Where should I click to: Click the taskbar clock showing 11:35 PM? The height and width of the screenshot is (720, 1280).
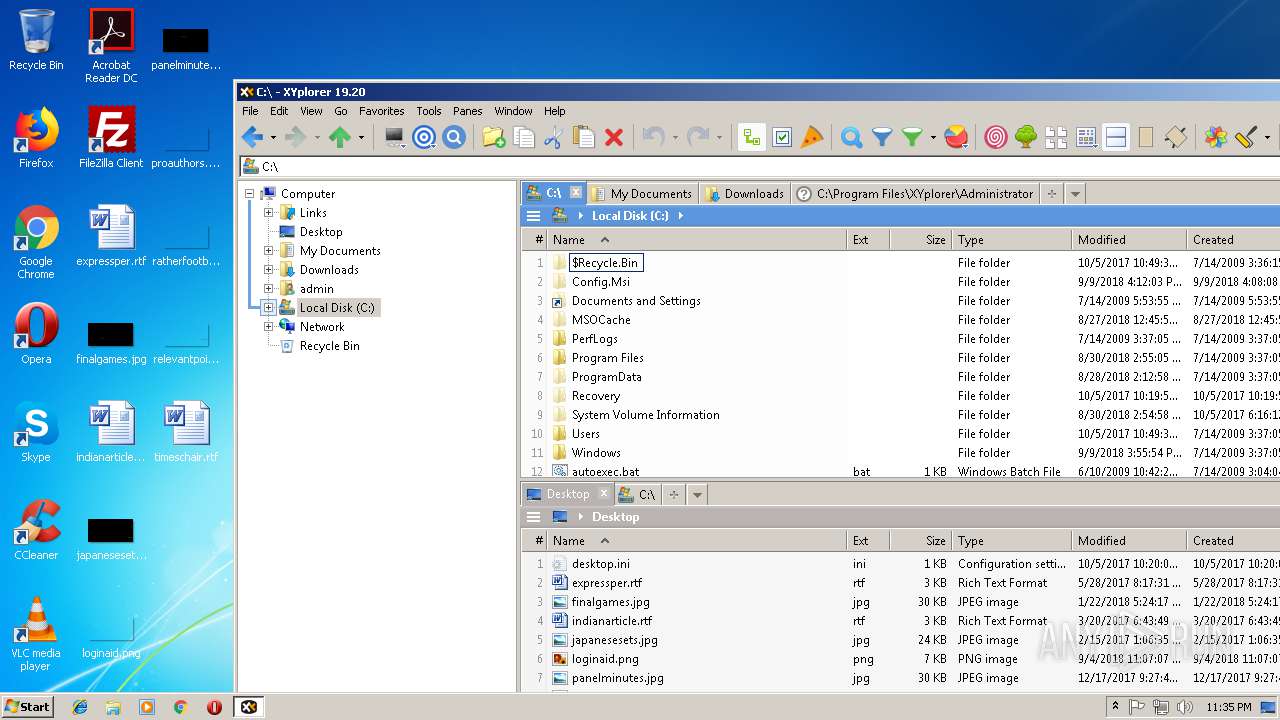1229,707
